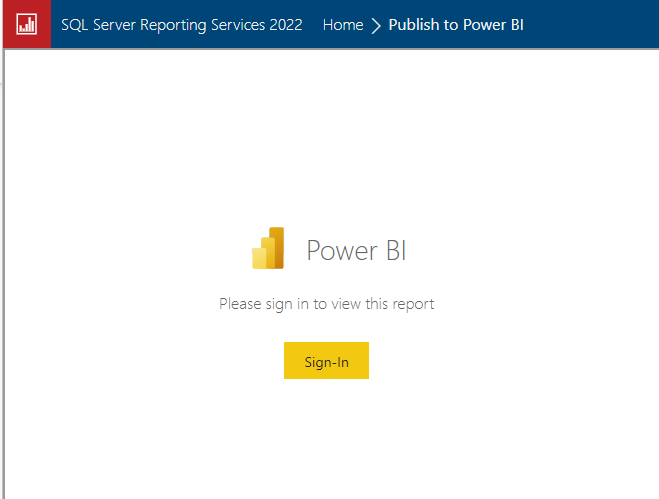Open the SQL Server Reporting Services 2022 title
The image size is (659, 499).
pyautogui.click(x=182, y=25)
